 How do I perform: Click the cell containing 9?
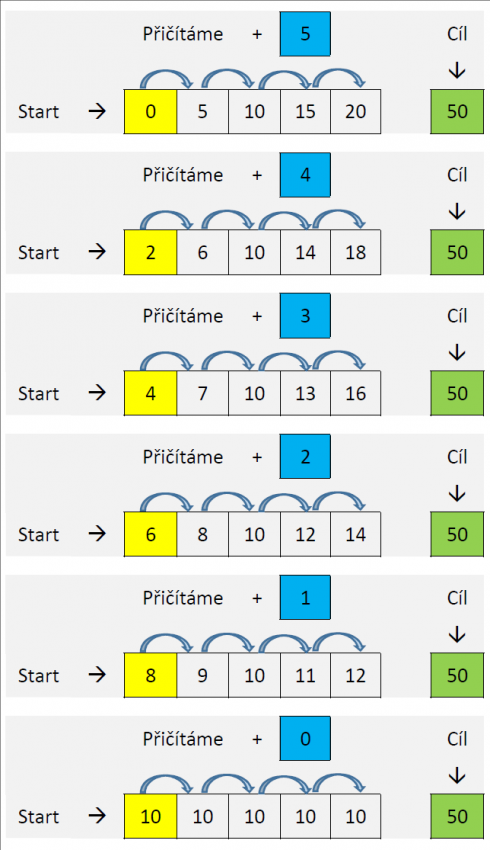(x=203, y=675)
